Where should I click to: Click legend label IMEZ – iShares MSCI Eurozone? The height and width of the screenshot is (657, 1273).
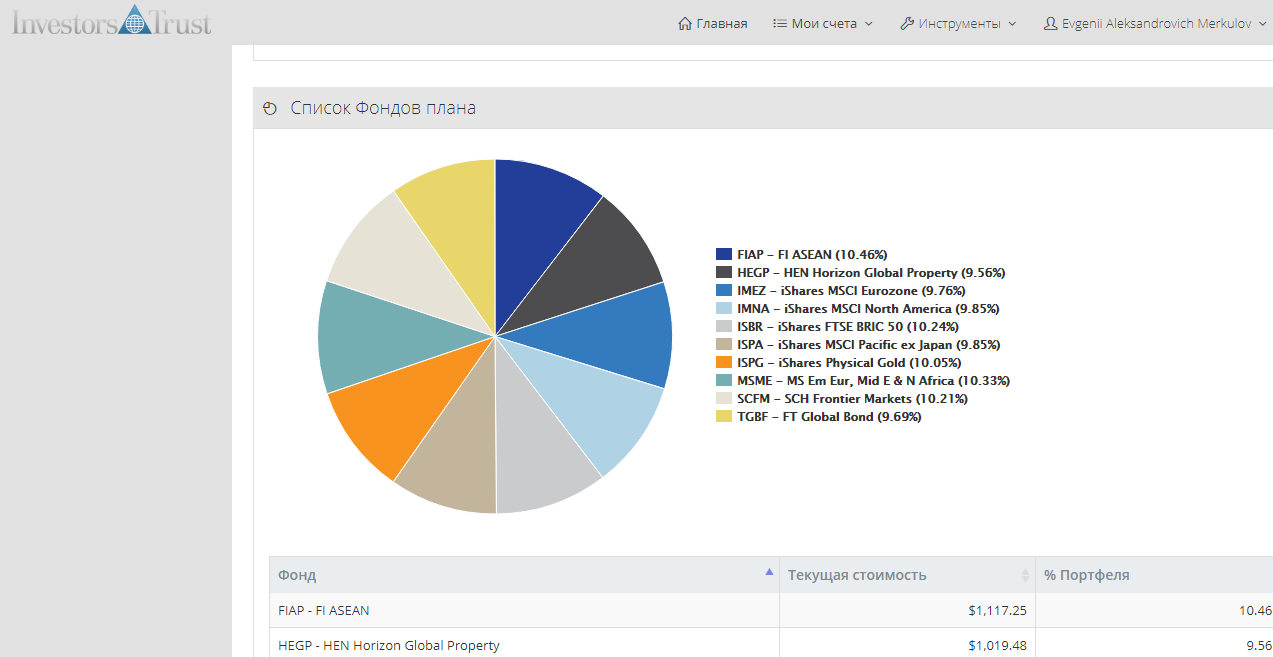pyautogui.click(x=851, y=291)
